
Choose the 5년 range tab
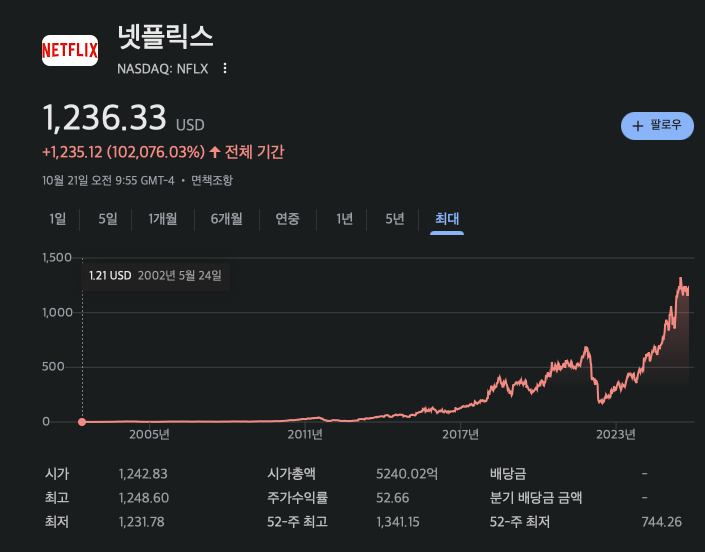395,219
